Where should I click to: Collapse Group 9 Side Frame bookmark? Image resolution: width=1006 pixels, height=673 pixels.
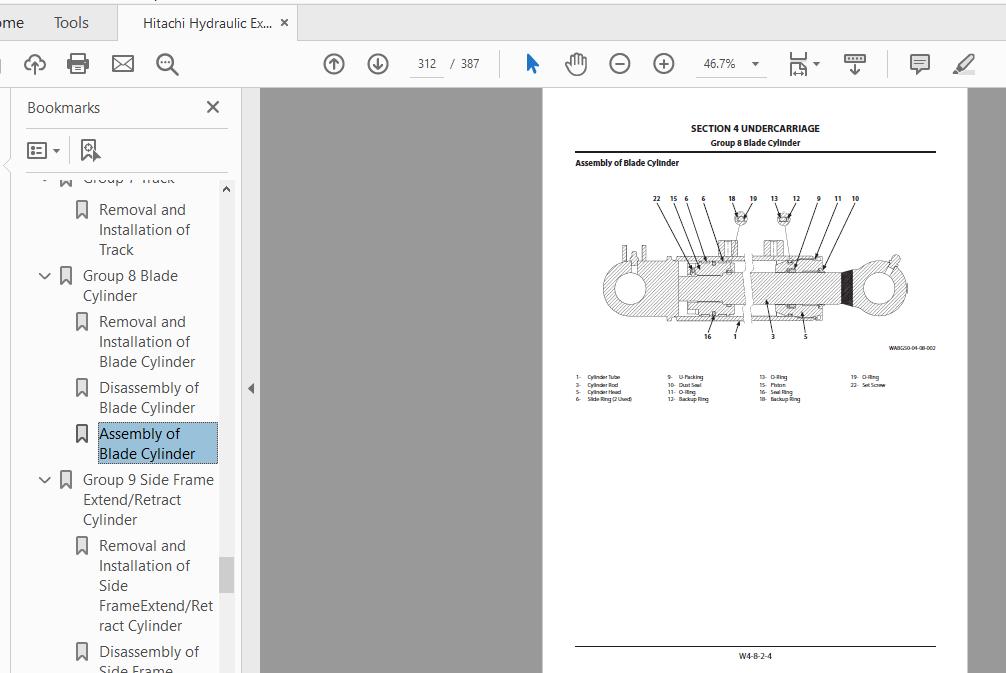(x=45, y=480)
